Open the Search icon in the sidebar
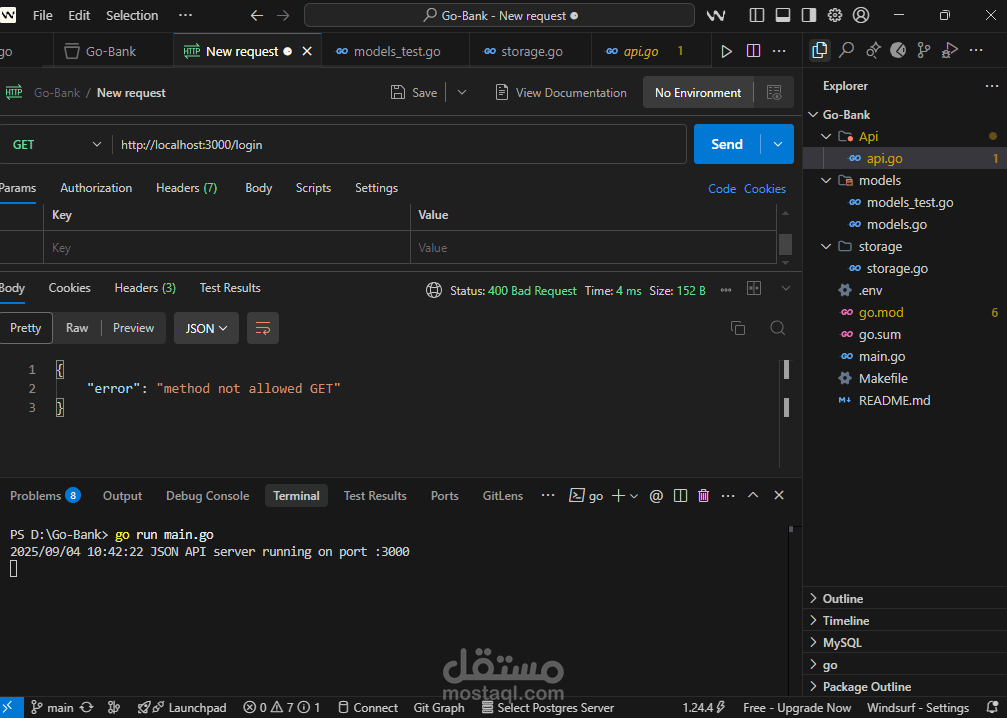This screenshot has height=718, width=1007. (x=846, y=50)
